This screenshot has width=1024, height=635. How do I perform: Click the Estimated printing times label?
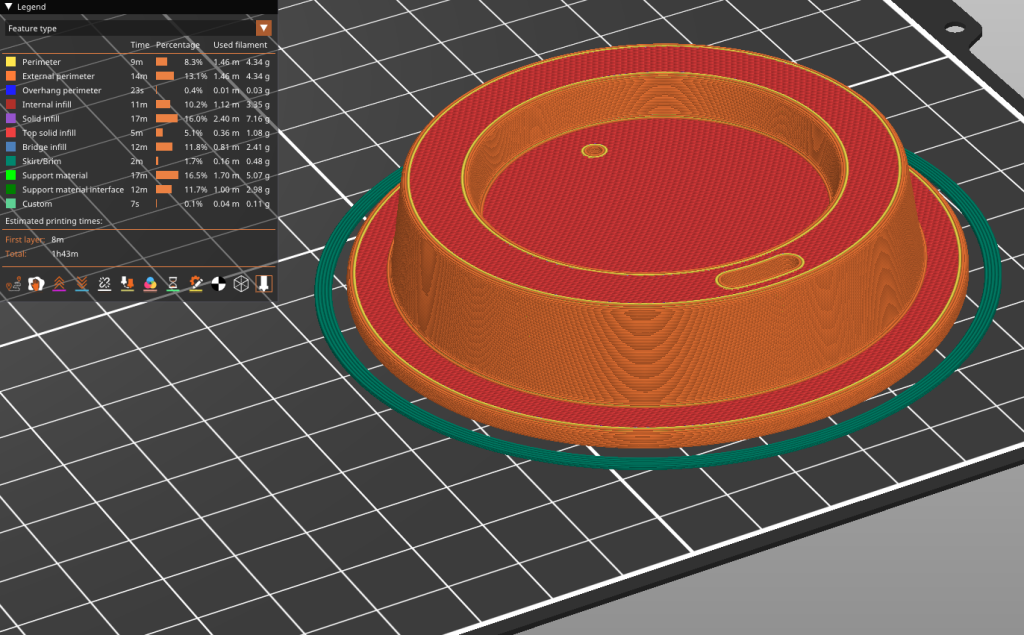click(x=54, y=221)
